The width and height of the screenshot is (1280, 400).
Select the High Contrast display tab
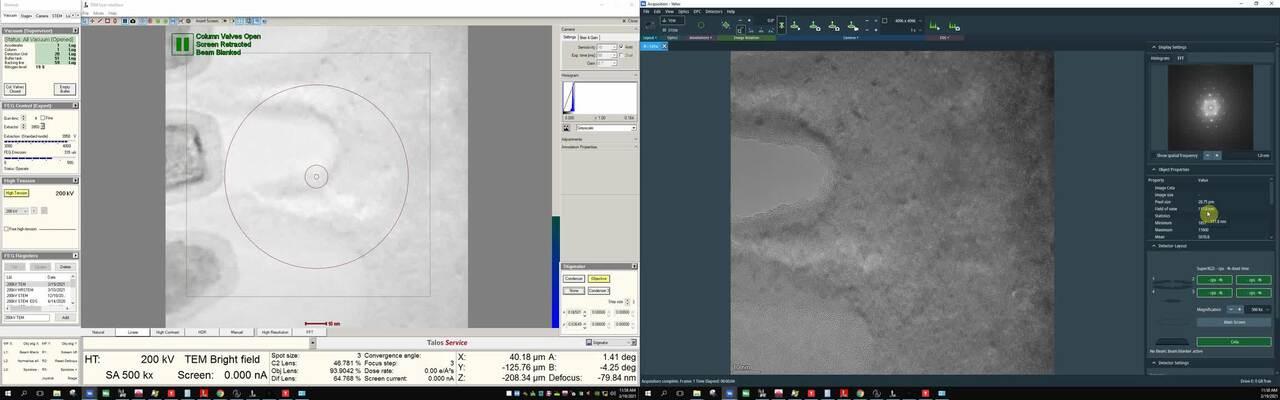coord(167,332)
